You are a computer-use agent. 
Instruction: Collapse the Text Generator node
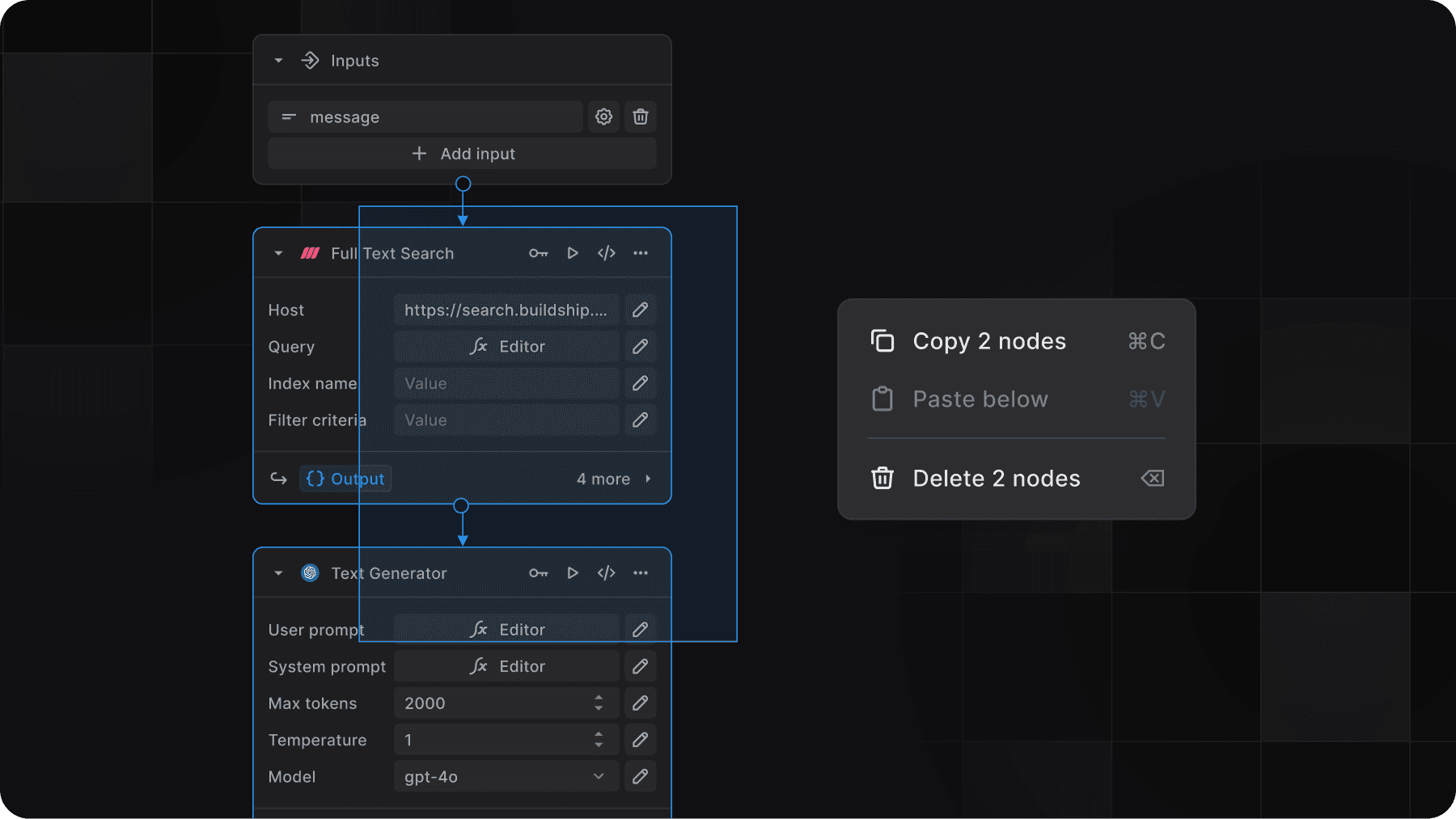(278, 573)
